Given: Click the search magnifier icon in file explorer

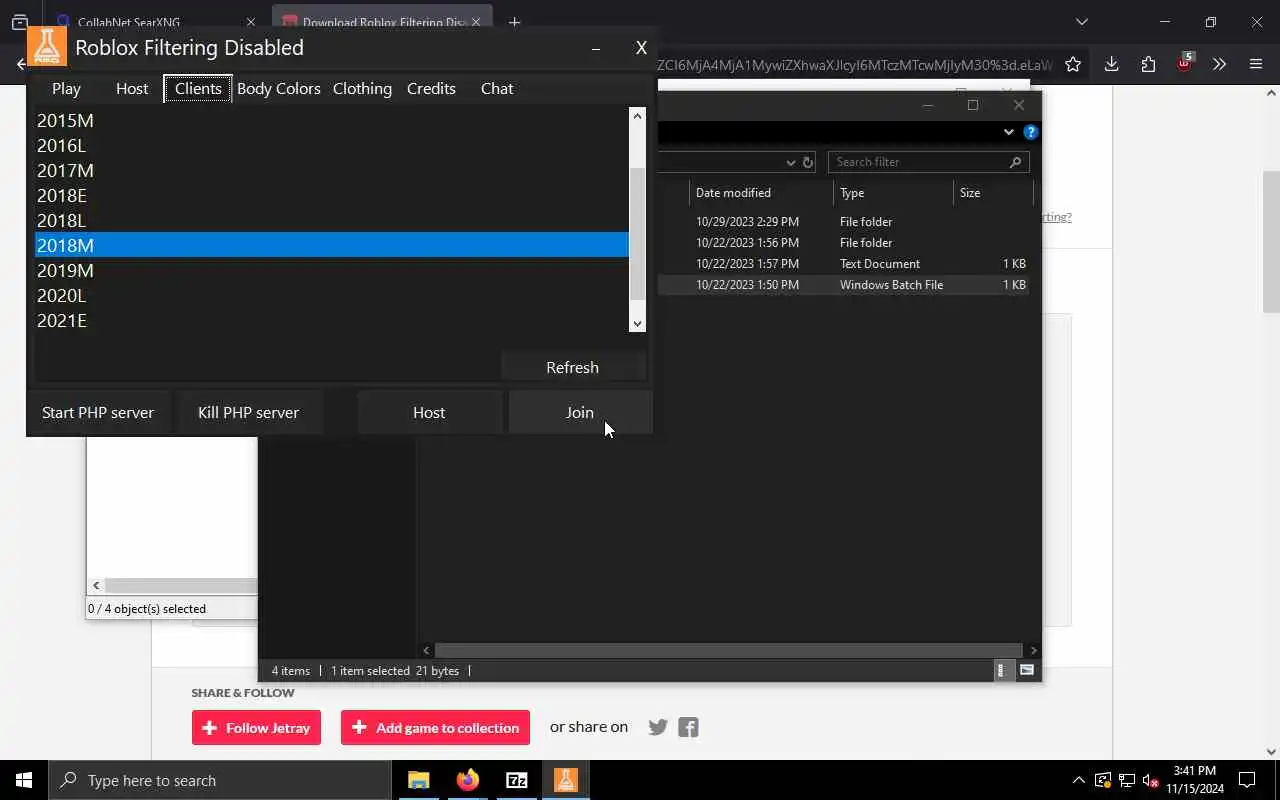Looking at the screenshot, I should pos(1015,162).
